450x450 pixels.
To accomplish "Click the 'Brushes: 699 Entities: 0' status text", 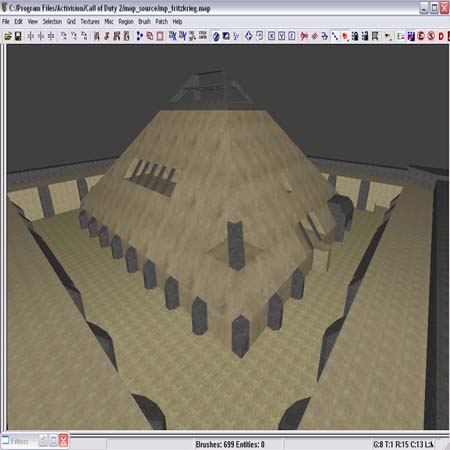I will point(230,444).
